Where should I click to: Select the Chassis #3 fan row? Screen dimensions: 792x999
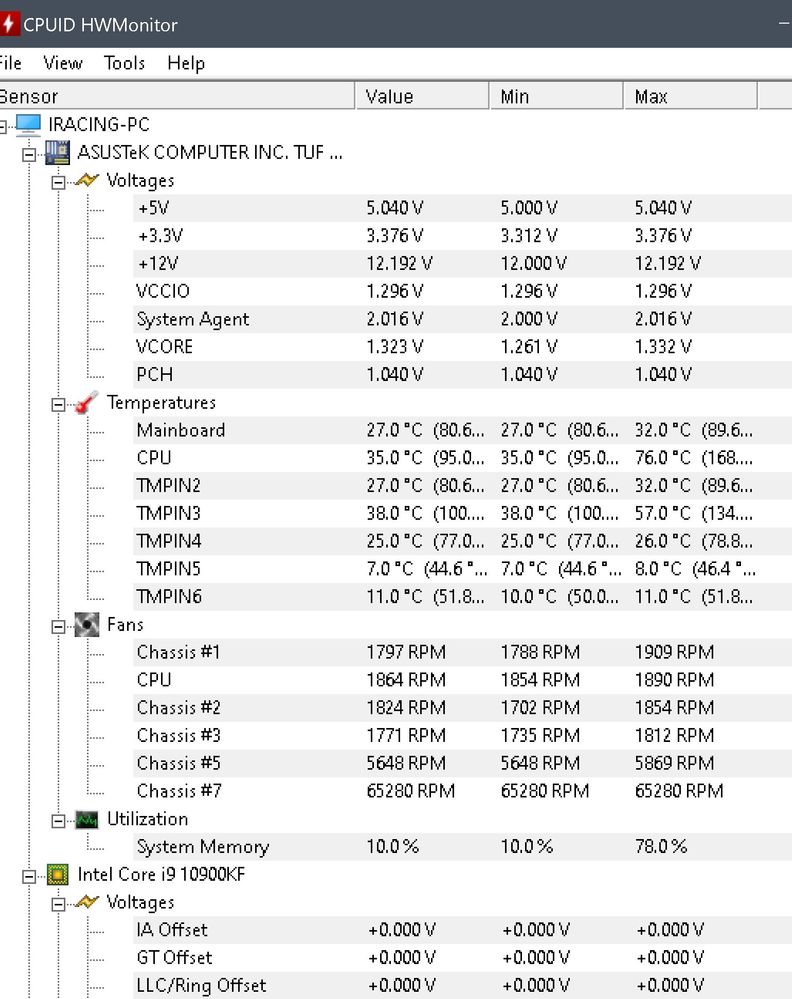click(x=462, y=735)
